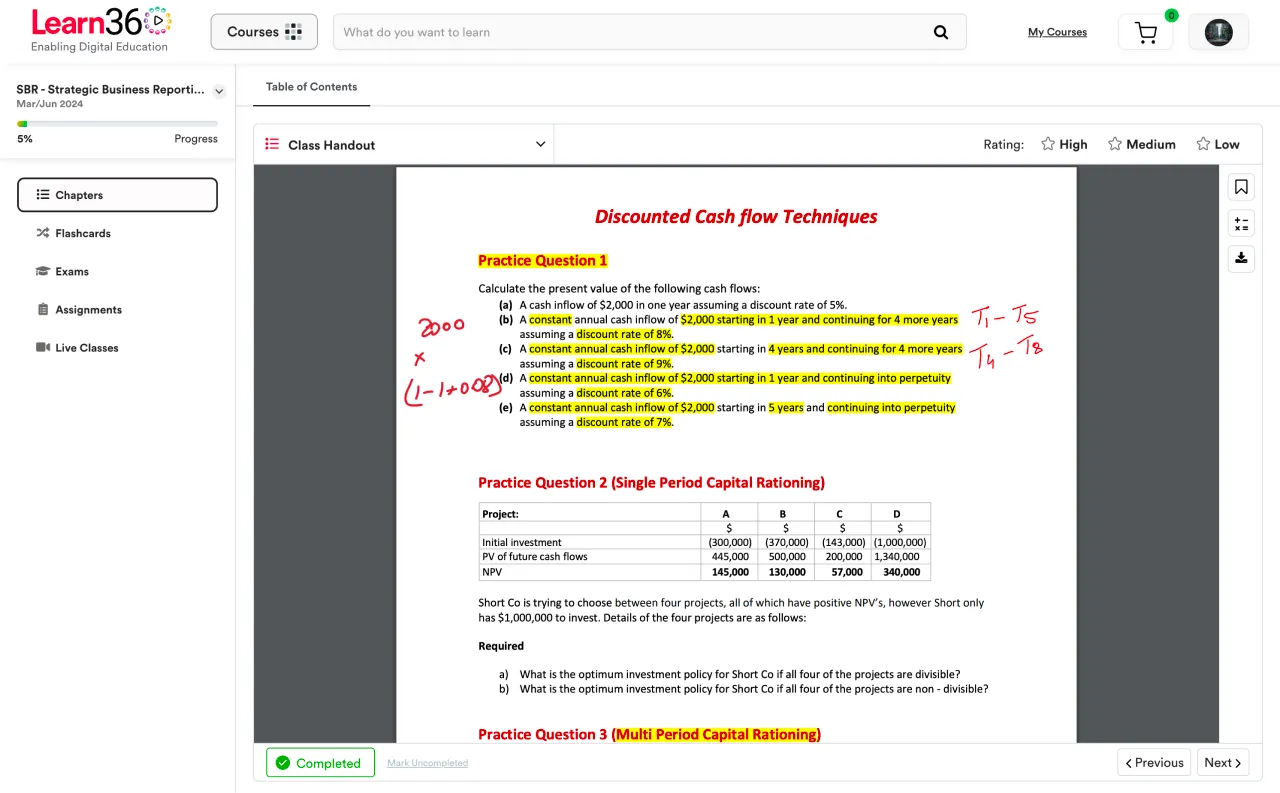Click the cart badge showing 0
The width and height of the screenshot is (1280, 793).
pyautogui.click(x=1171, y=15)
